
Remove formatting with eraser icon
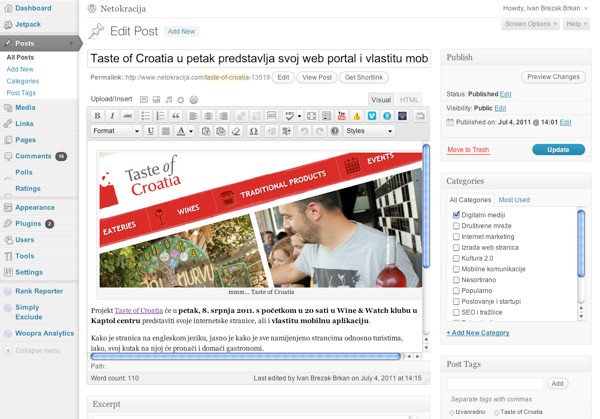(x=236, y=131)
